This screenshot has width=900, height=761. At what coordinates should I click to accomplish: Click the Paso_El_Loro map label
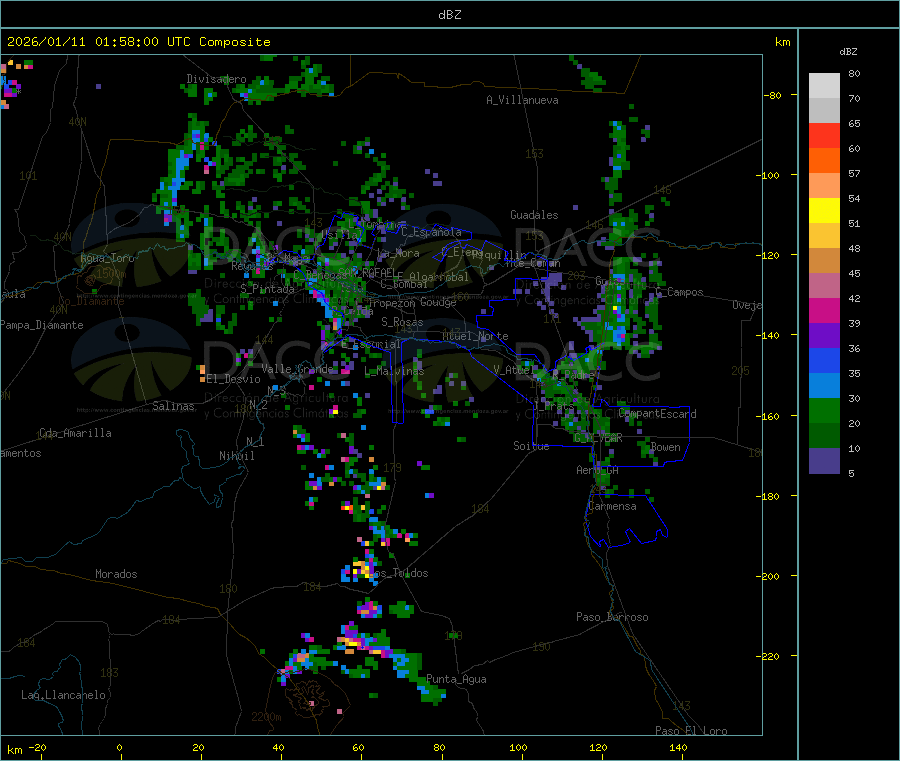(691, 731)
